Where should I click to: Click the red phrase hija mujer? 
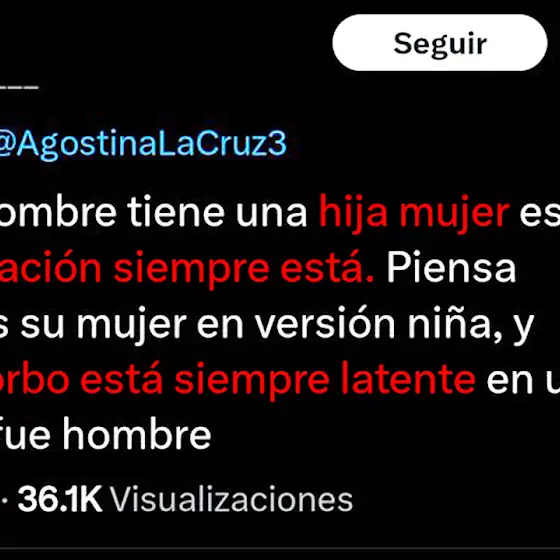coord(414,213)
